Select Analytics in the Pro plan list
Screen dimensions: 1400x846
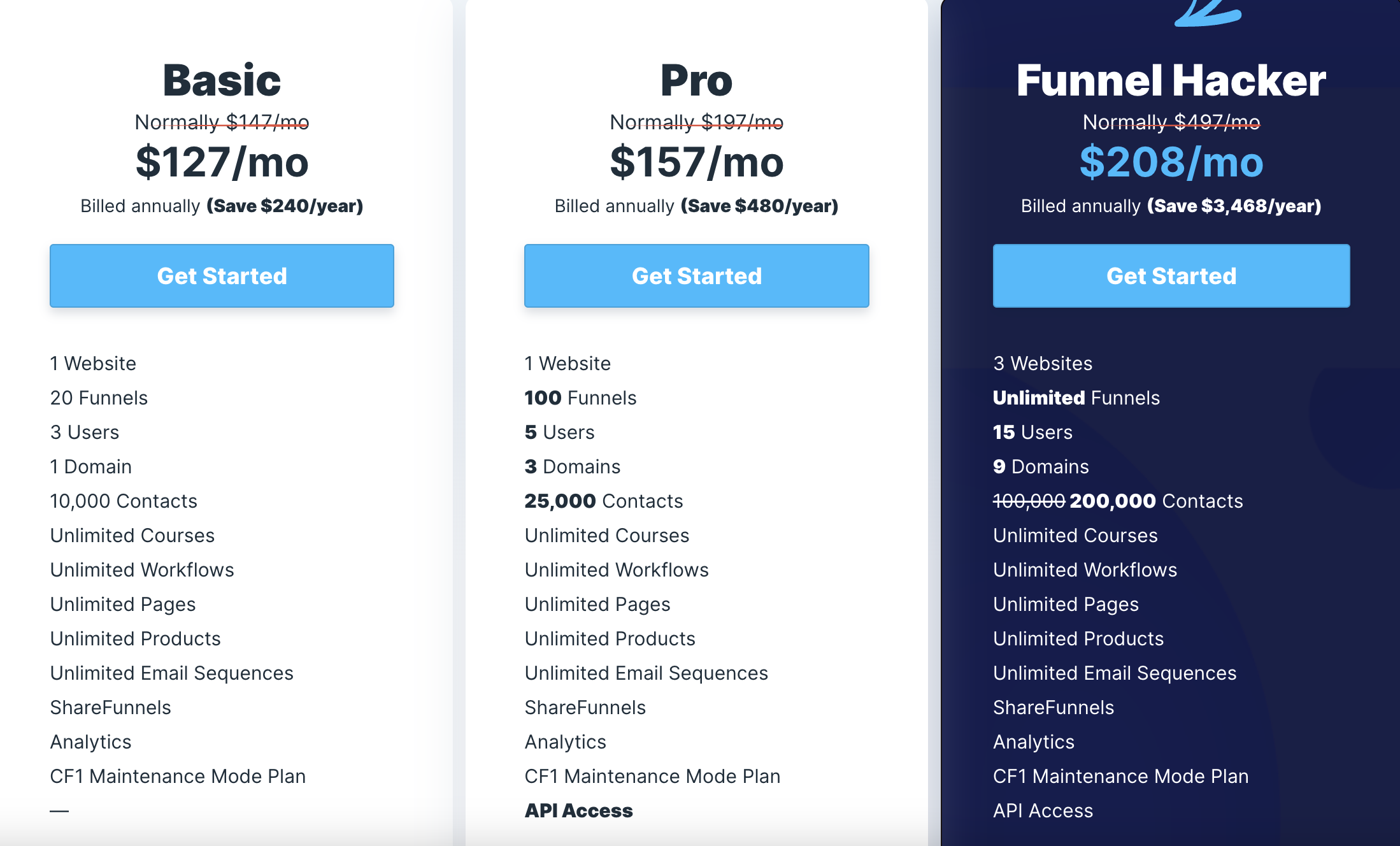565,742
